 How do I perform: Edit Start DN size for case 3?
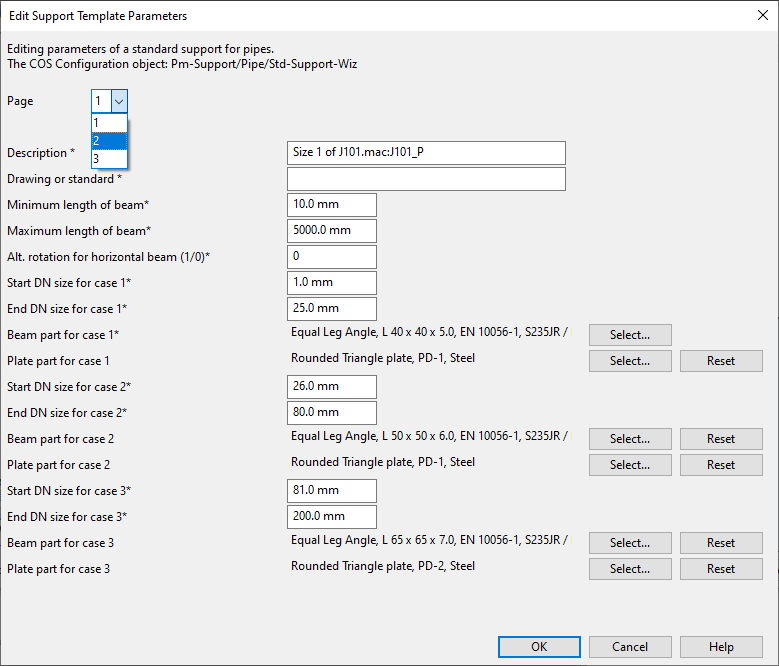(x=331, y=491)
